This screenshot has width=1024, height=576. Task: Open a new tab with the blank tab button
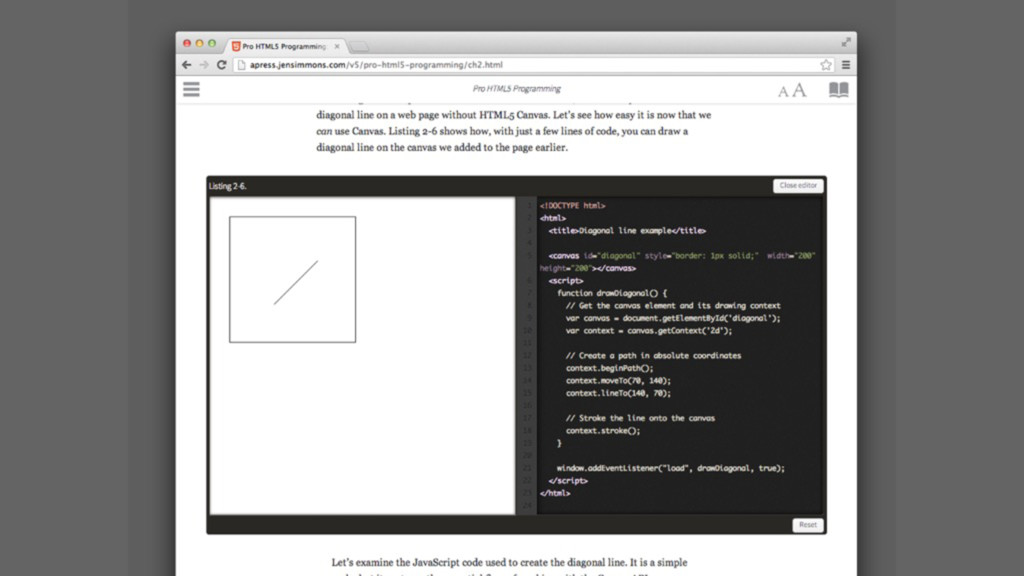[x=359, y=46]
